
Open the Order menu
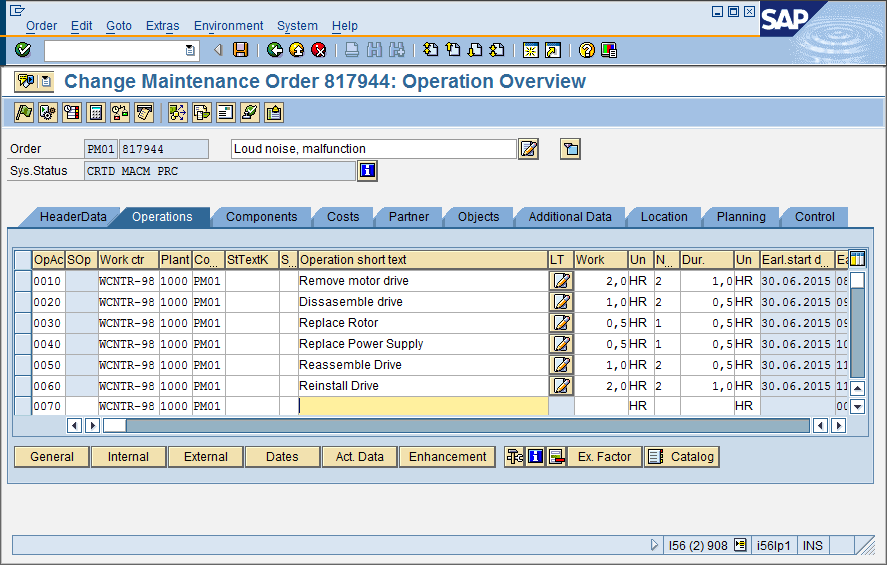(41, 26)
